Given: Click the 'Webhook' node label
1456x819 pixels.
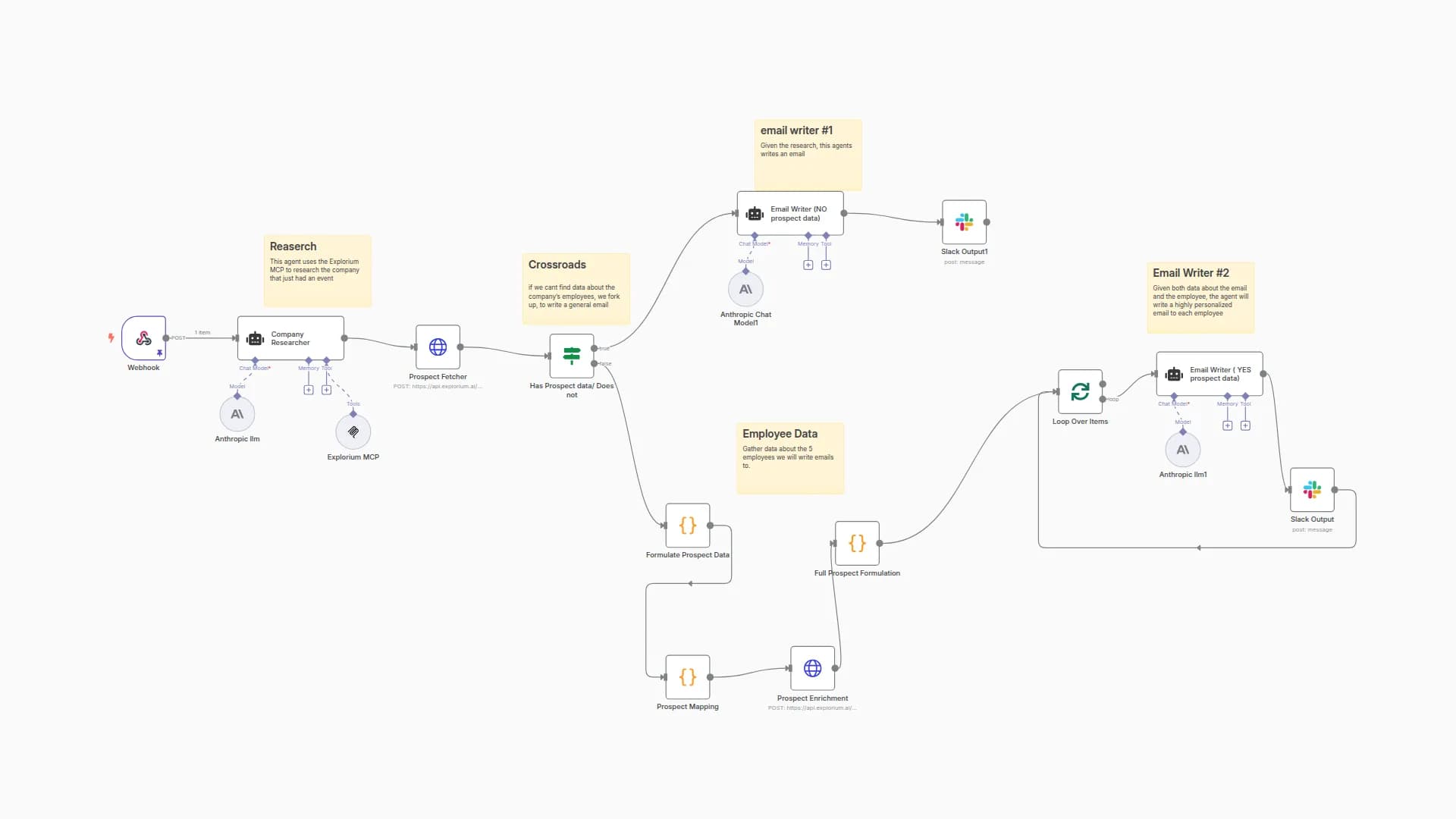Looking at the screenshot, I should 143,368.
